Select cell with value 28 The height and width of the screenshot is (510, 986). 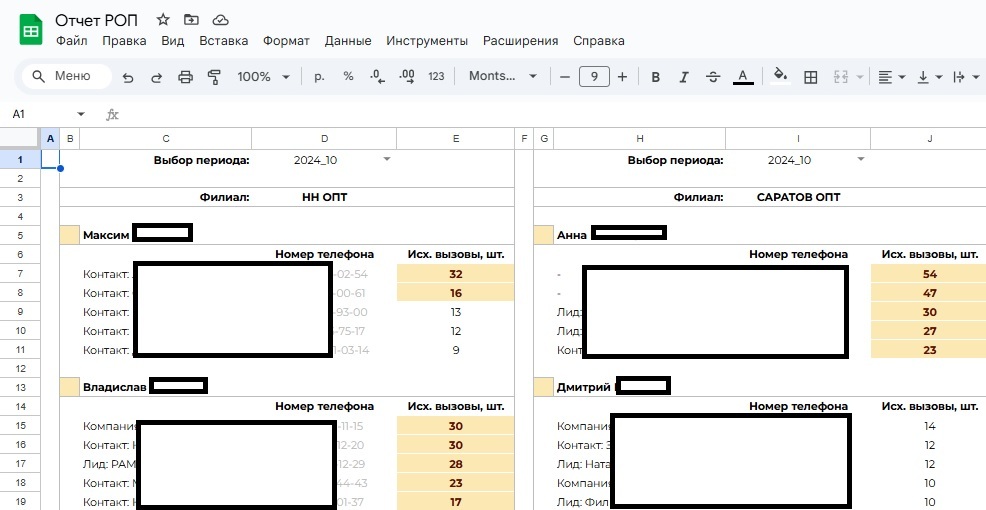(456, 464)
